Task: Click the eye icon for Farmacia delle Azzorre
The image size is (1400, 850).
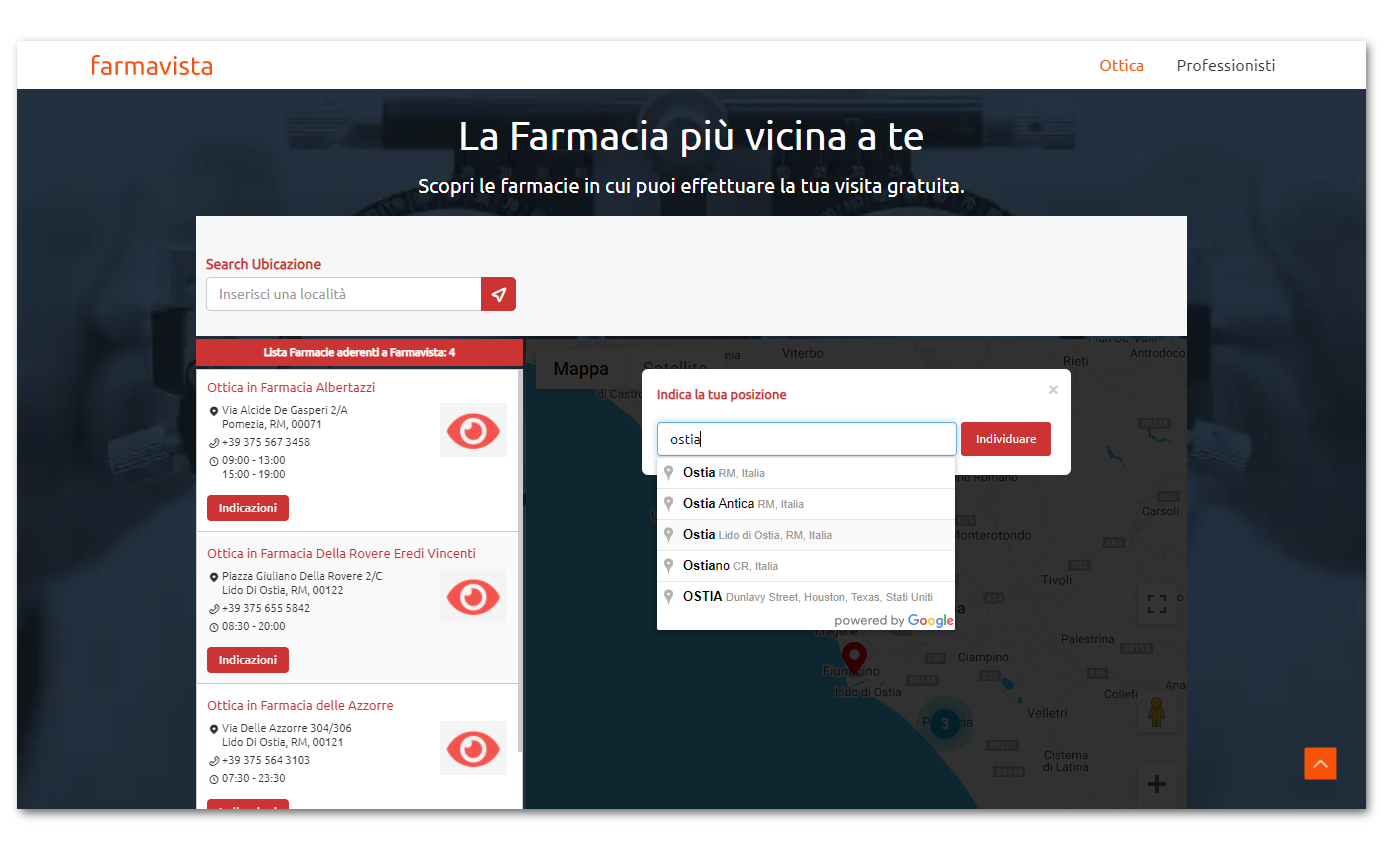Action: coord(473,748)
